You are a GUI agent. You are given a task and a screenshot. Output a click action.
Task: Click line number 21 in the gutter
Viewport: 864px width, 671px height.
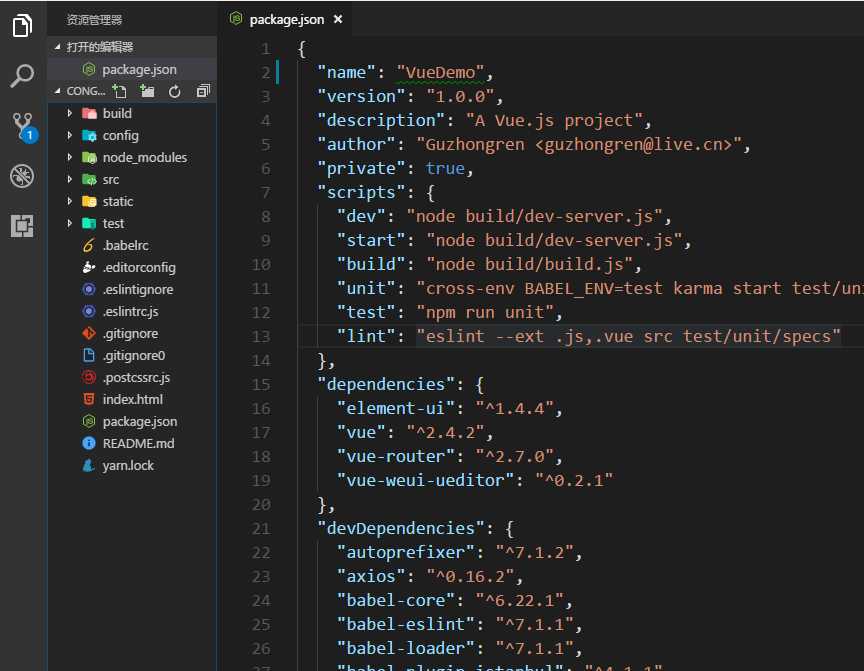point(261,529)
